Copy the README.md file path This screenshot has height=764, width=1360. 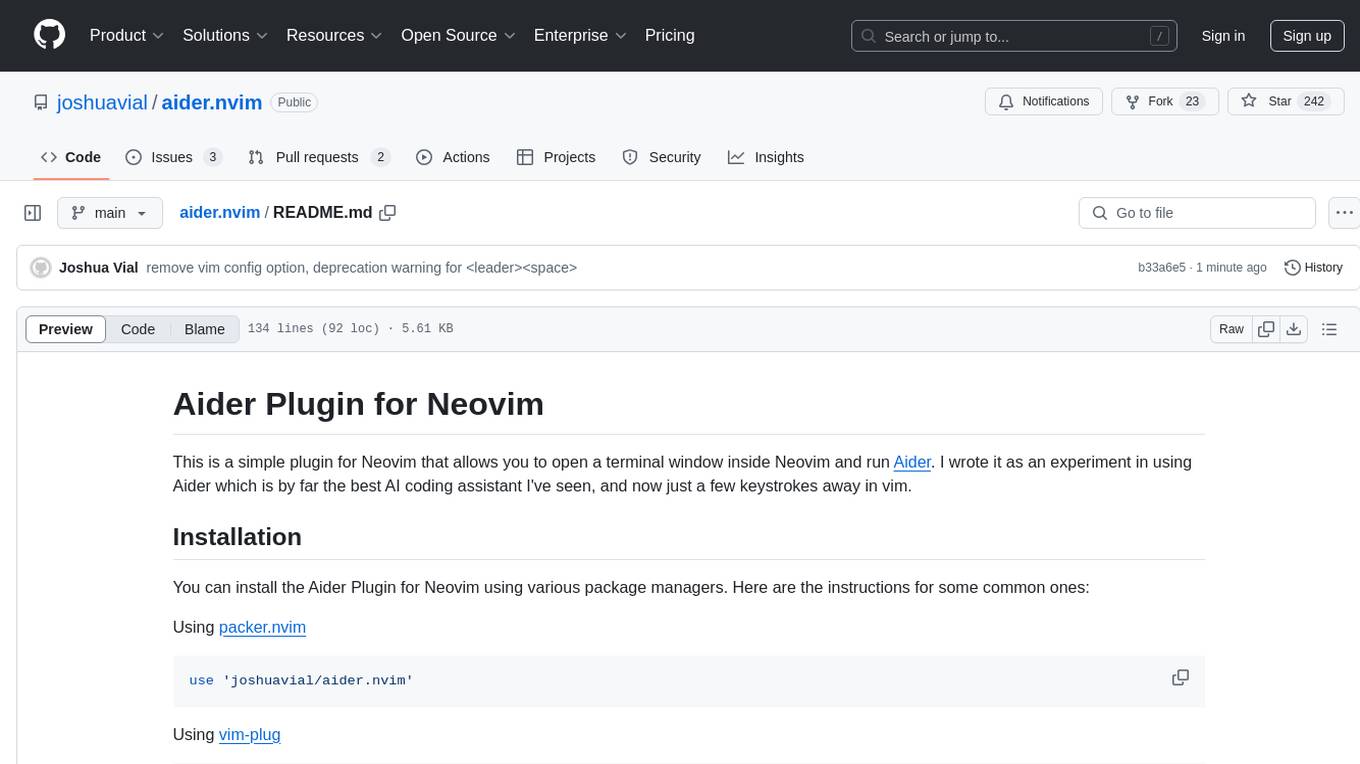(x=388, y=212)
